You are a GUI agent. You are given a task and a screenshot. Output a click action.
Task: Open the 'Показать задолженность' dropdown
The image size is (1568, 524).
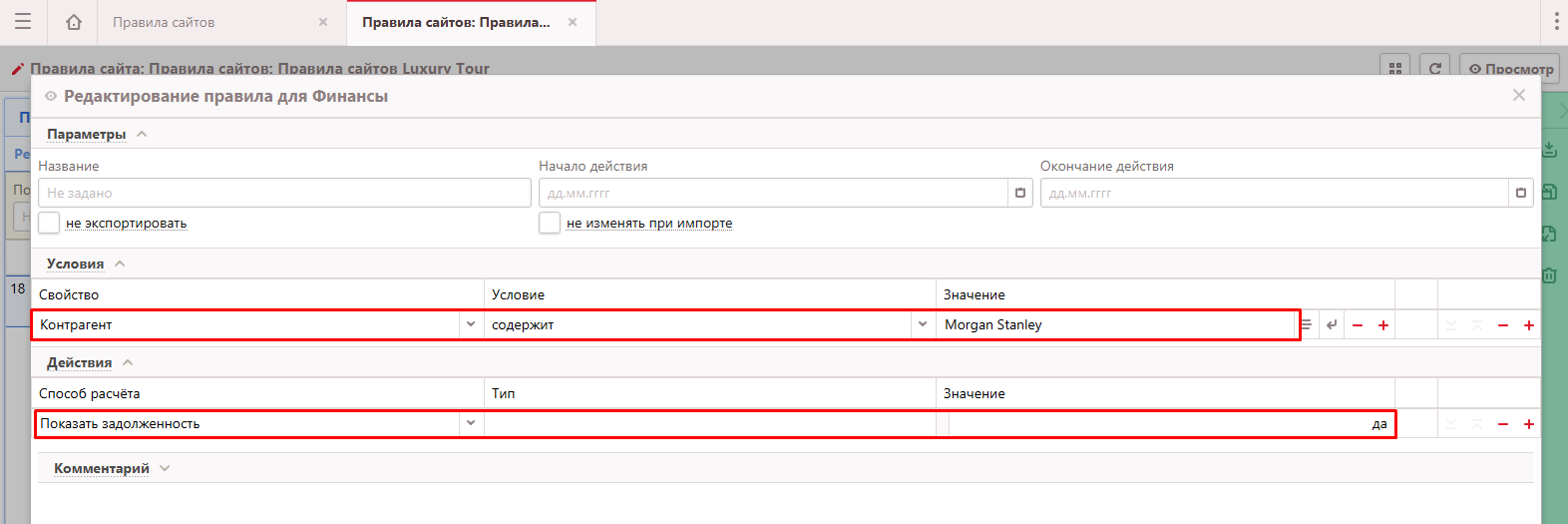[x=471, y=423]
